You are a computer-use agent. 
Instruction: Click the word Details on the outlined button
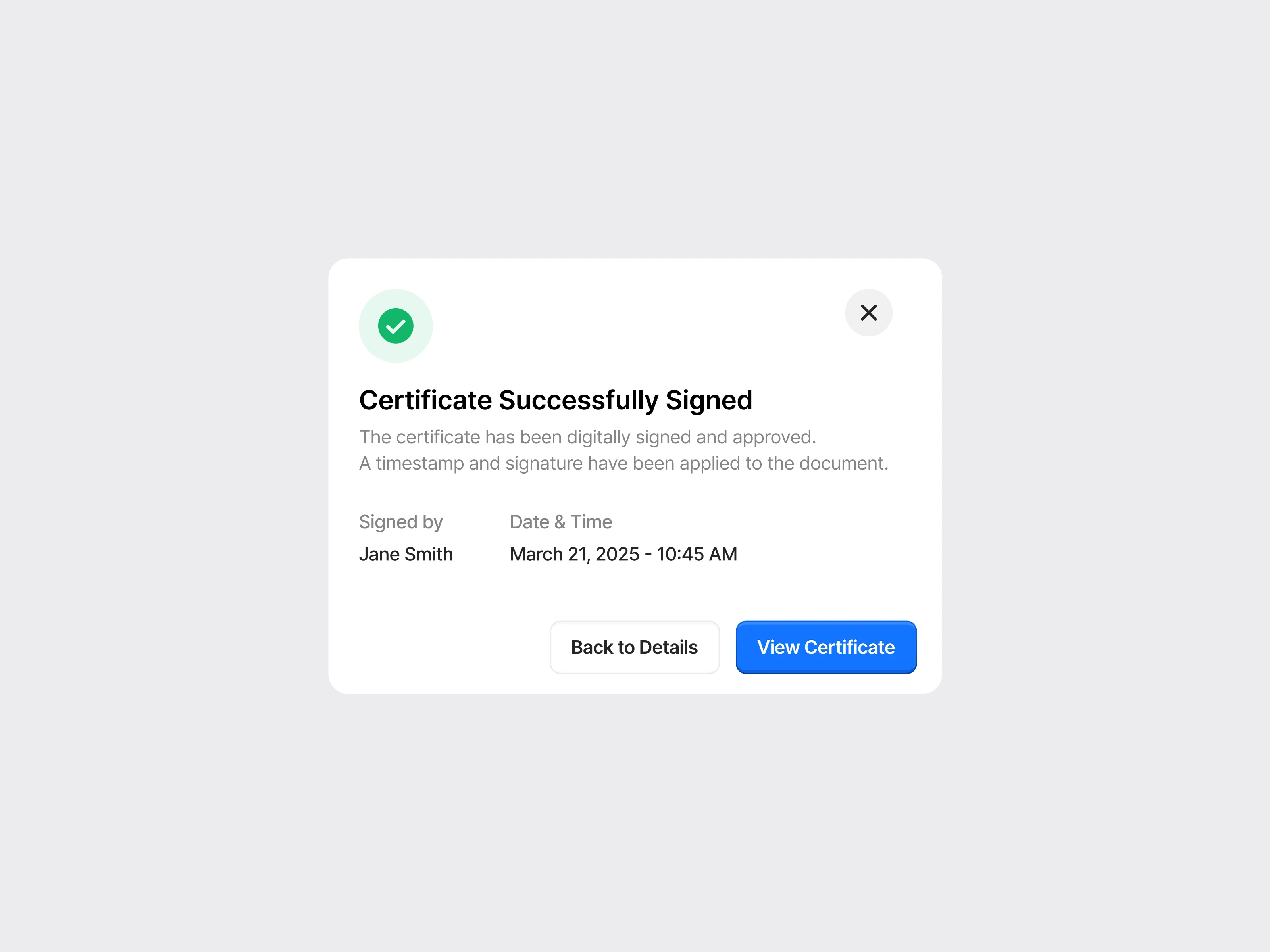(x=668, y=647)
